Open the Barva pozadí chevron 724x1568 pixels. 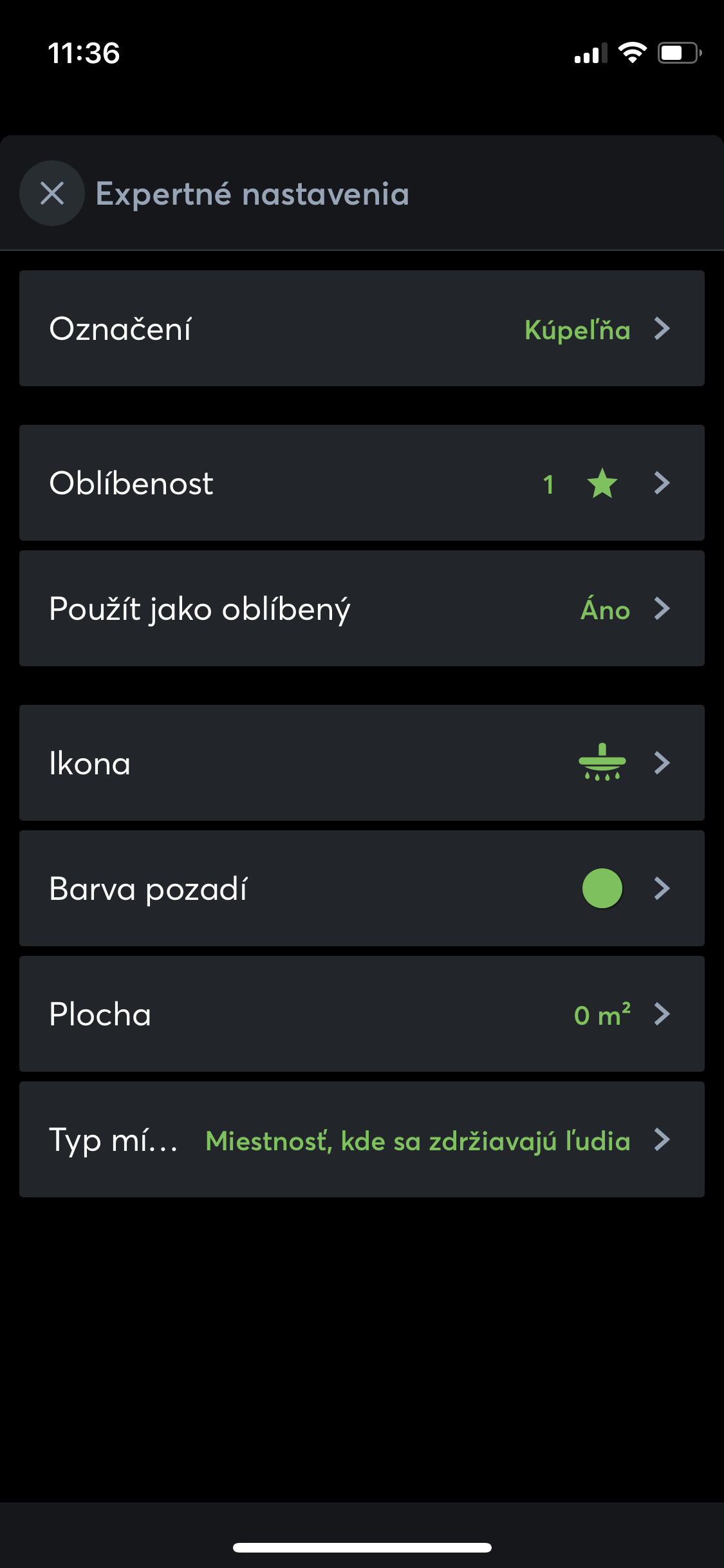tap(662, 888)
